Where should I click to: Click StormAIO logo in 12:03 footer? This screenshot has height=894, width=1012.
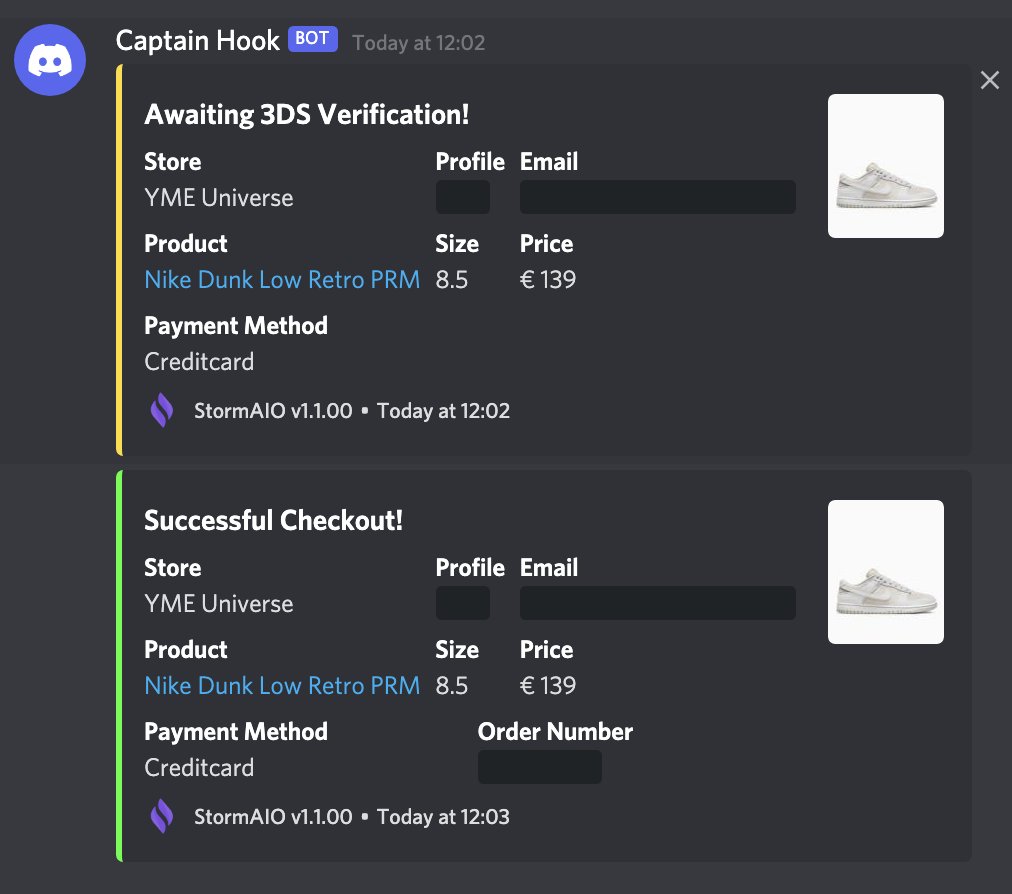click(162, 817)
